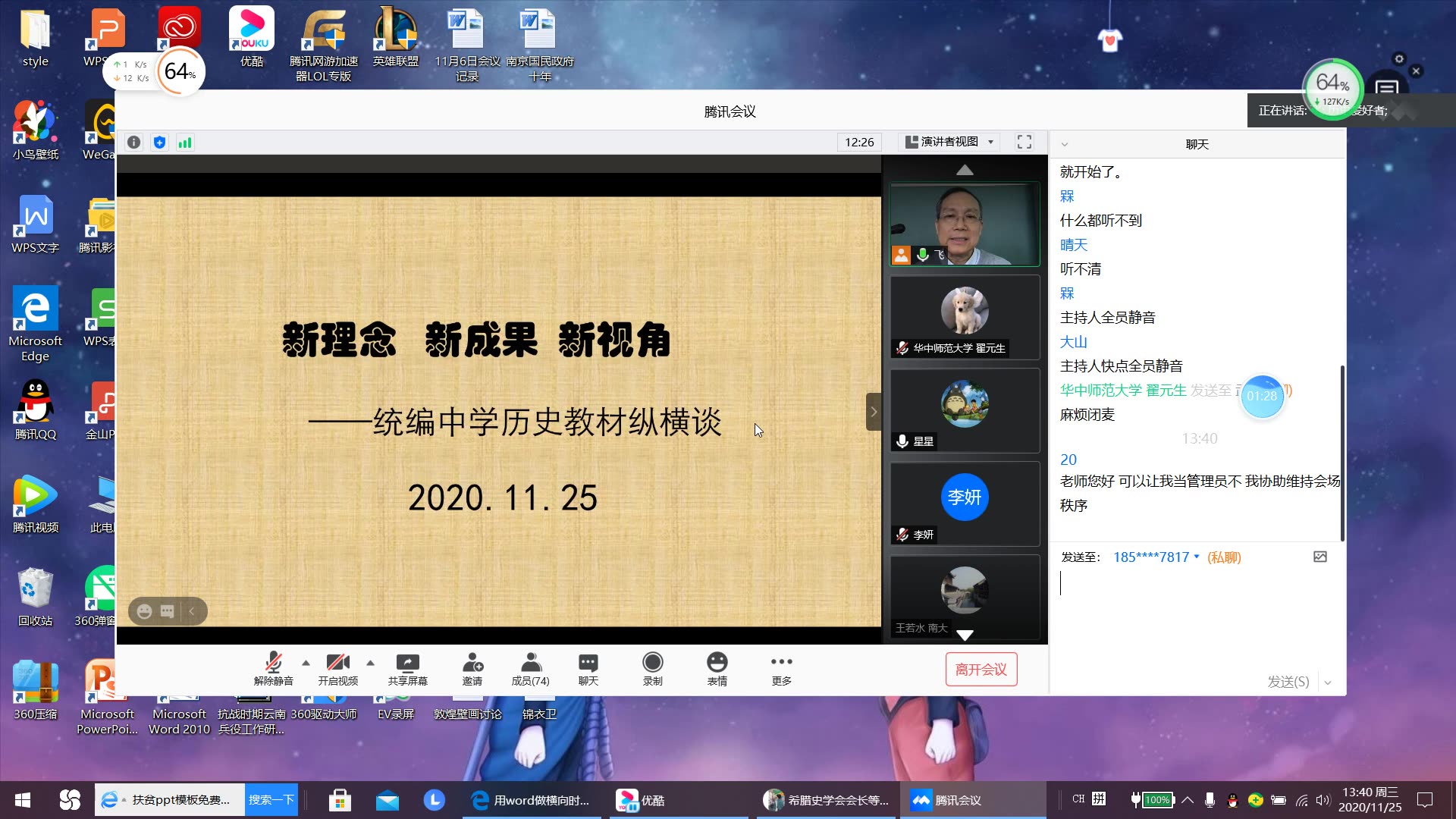Image resolution: width=1456 pixels, height=819 pixels.
Task: Start 共享屏幕 screen sharing
Action: (408, 669)
